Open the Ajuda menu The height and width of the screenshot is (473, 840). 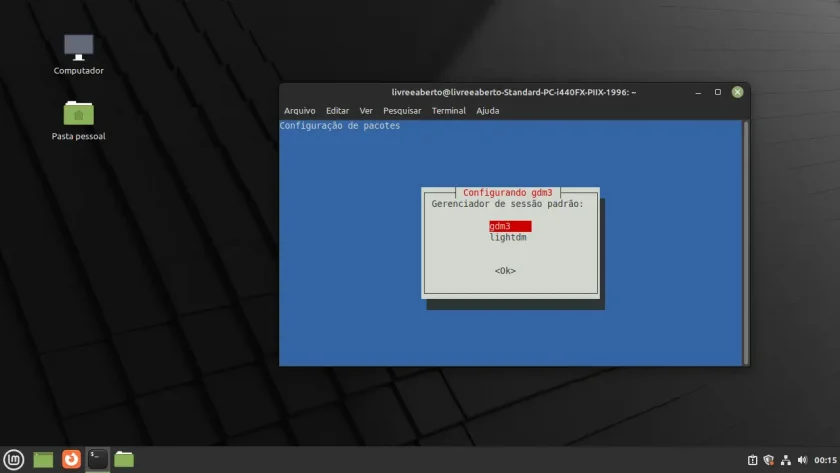tap(488, 111)
